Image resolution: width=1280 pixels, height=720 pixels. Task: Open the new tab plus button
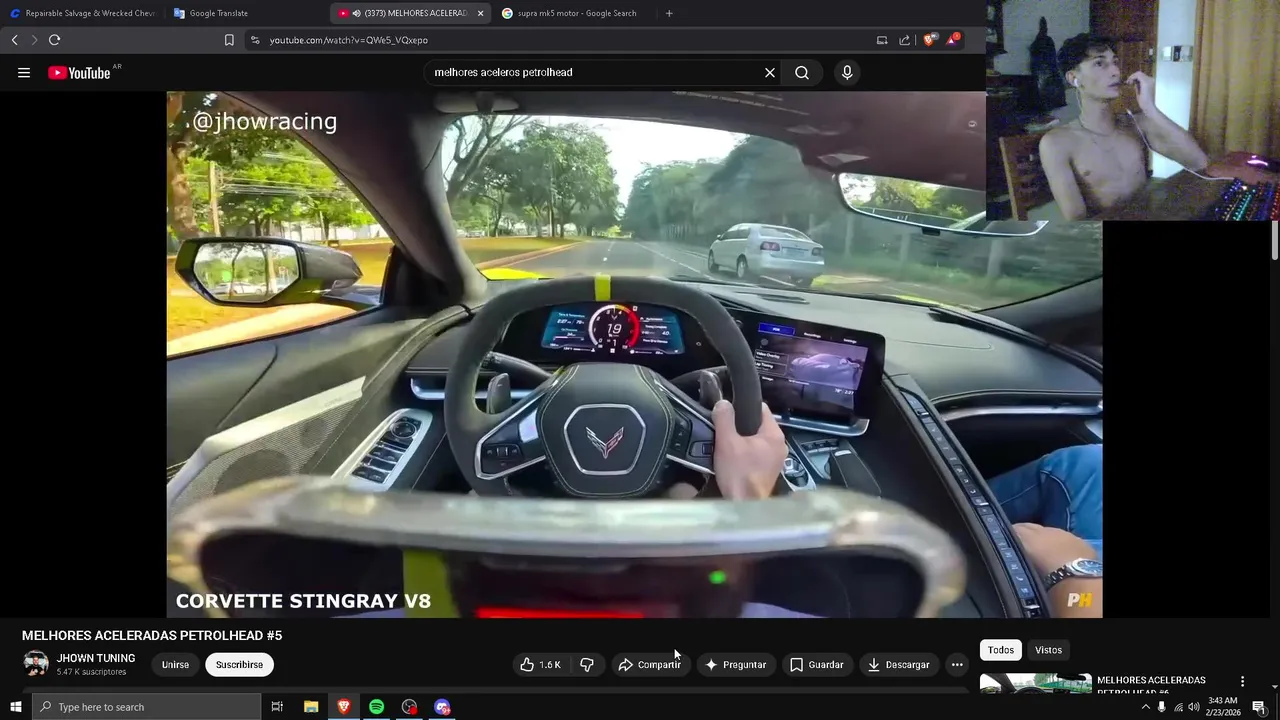(669, 13)
